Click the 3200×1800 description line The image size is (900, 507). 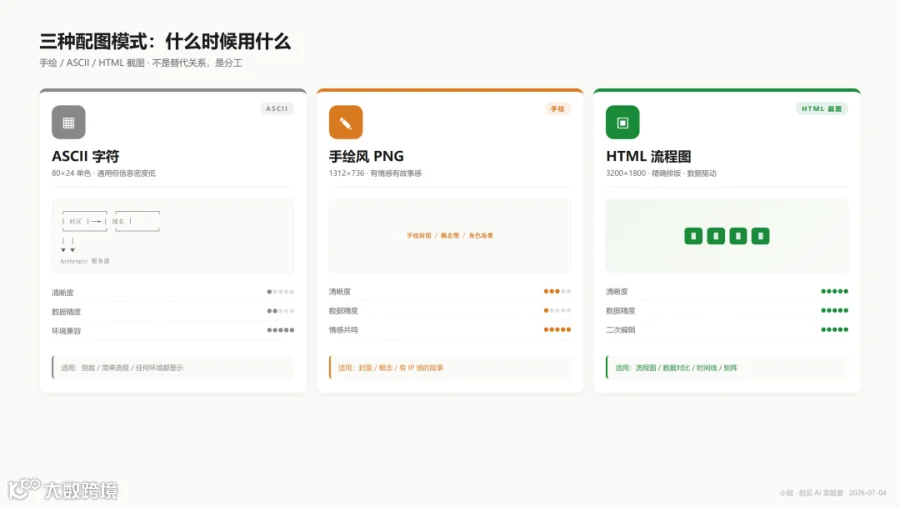tap(661, 173)
